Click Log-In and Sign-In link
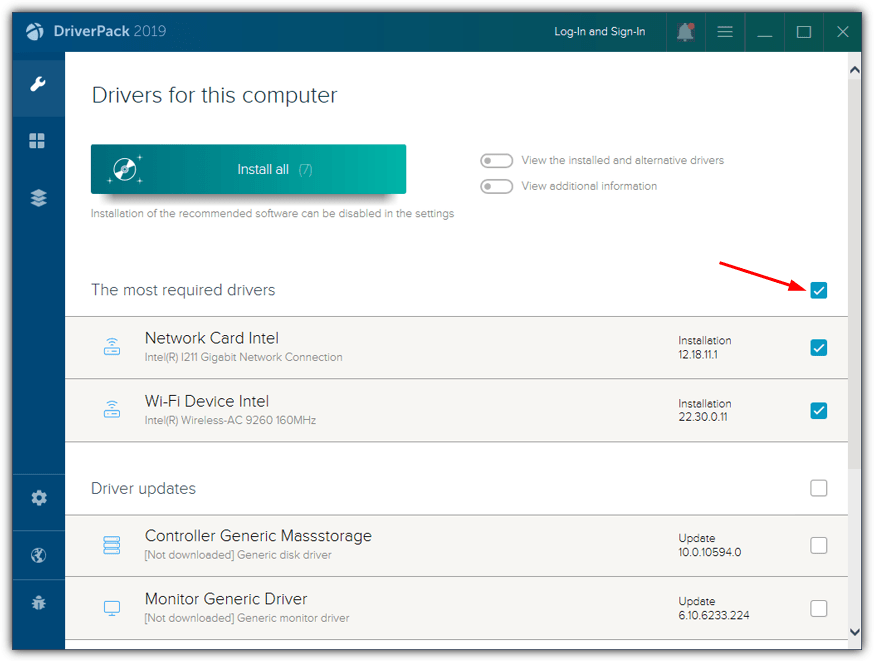 coord(599,32)
